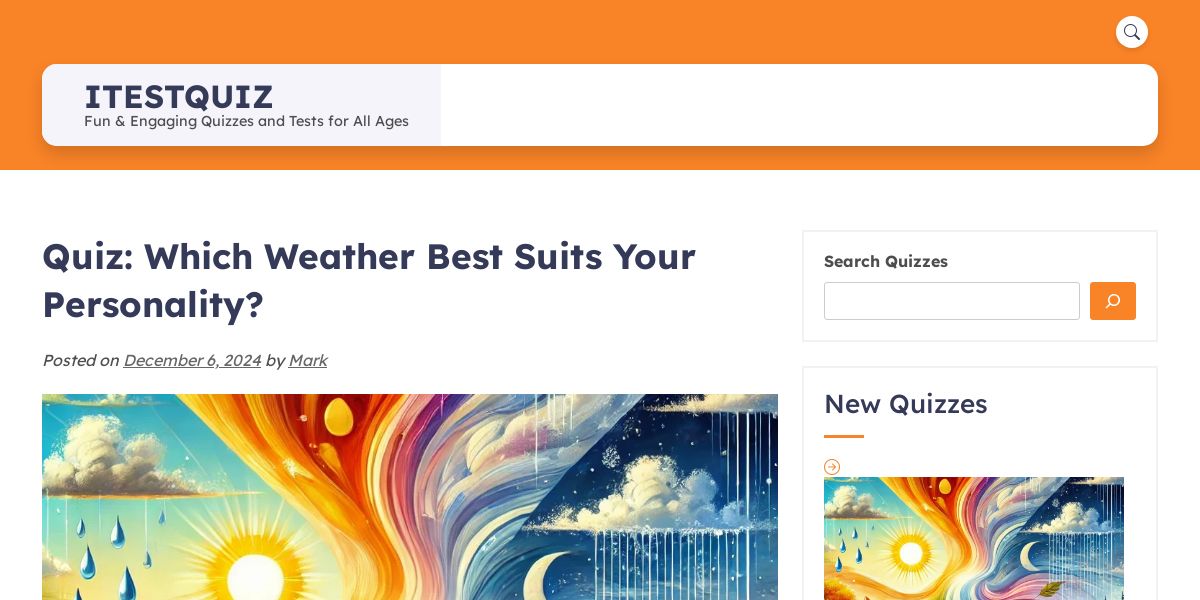Focus the Search Quizzes text field

[x=952, y=301]
